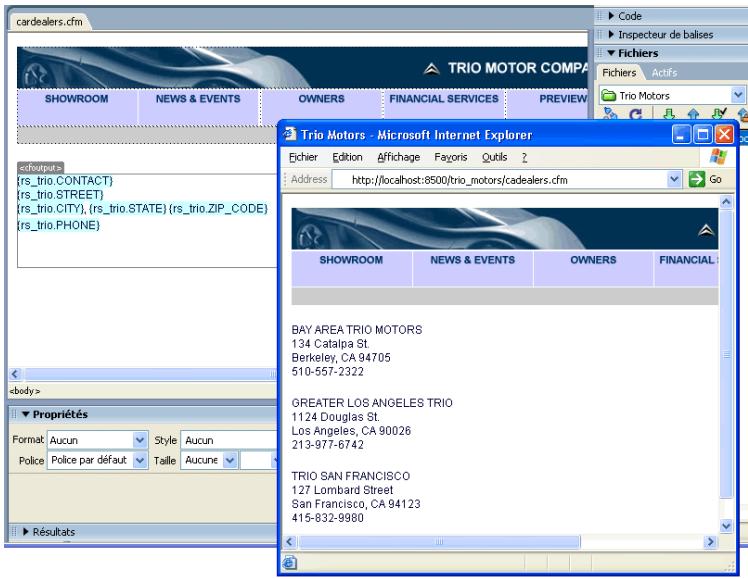Image resolution: width=748 pixels, height=579 pixels.
Task: Switch to the Fichiers tab
Action: 619,72
